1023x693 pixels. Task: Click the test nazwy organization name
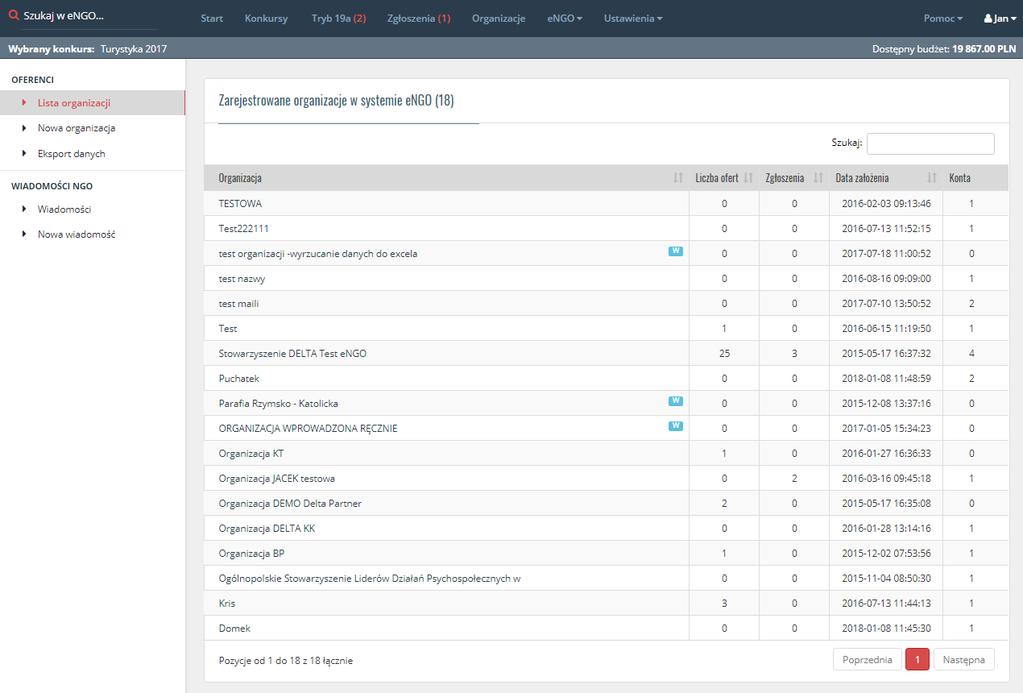click(241, 279)
